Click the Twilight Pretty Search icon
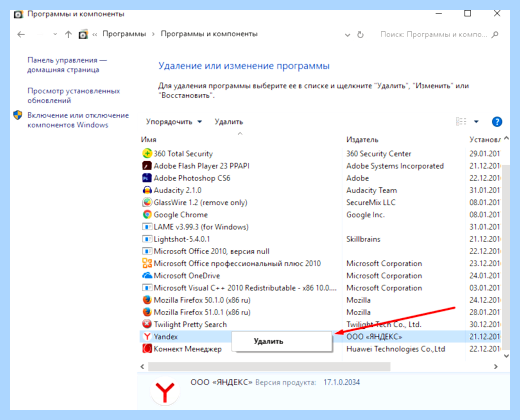This screenshot has height=420, width=520. coord(147,324)
